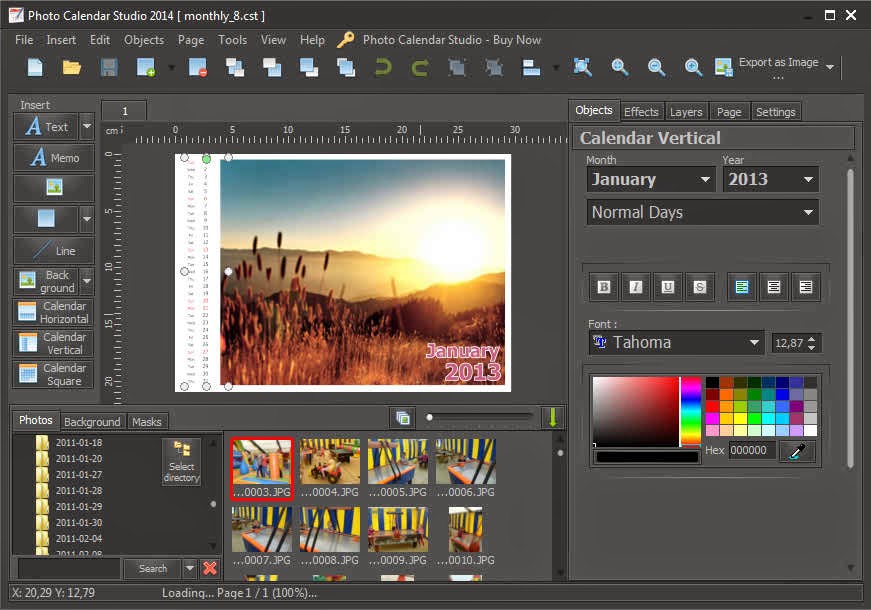This screenshot has width=871, height=610.
Task: Click the New document toolbar icon
Action: point(36,67)
